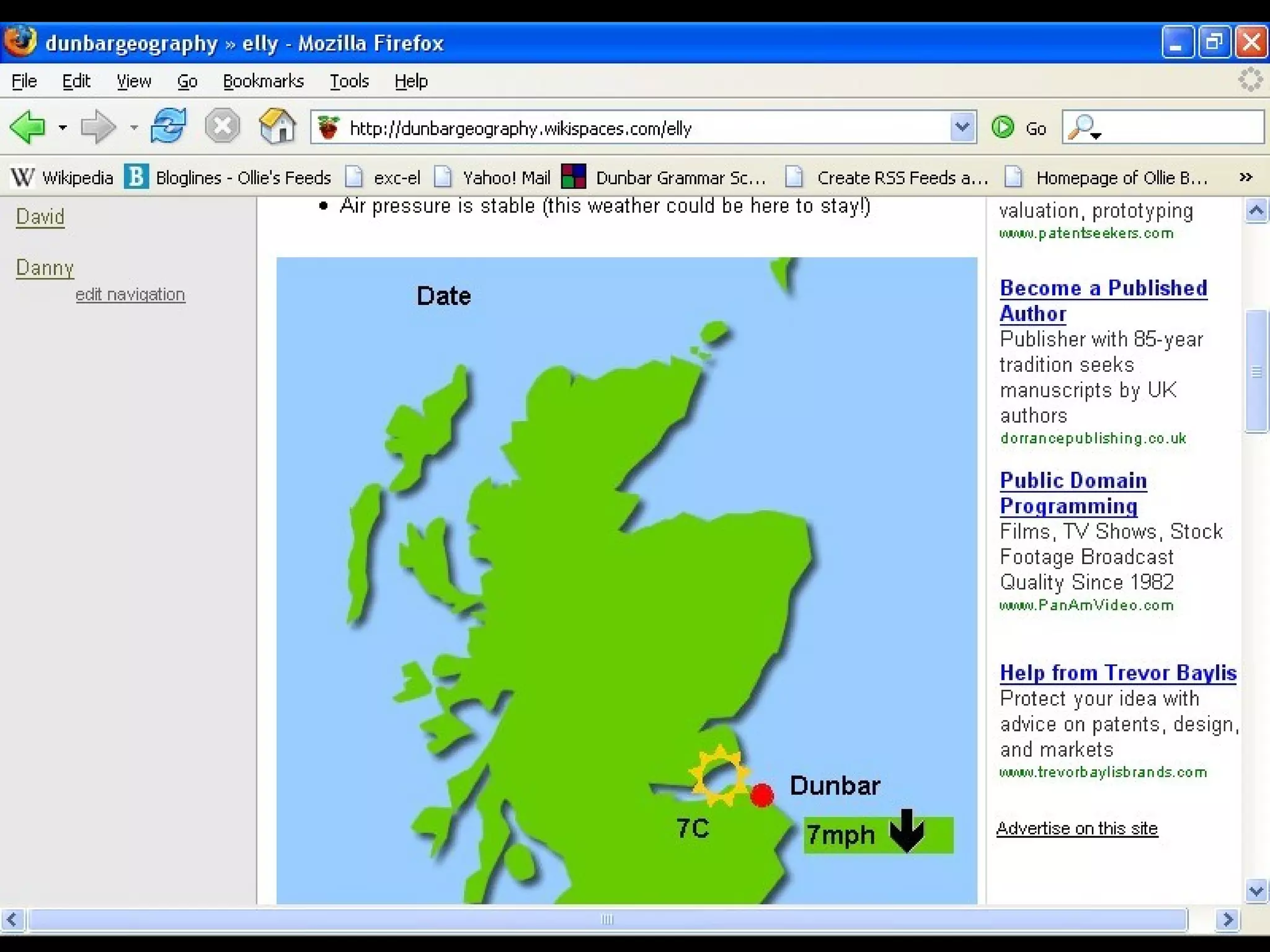This screenshot has height=952, width=1270.
Task: Open the Bookmarks menu
Action: tap(263, 81)
